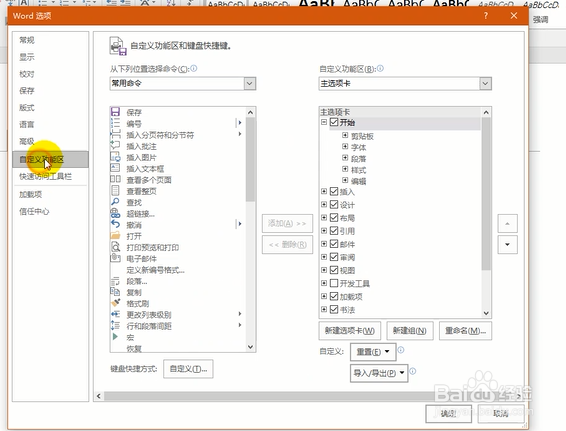Open the 主选项卡 dropdown
This screenshot has height=431, width=566.
pos(485,84)
